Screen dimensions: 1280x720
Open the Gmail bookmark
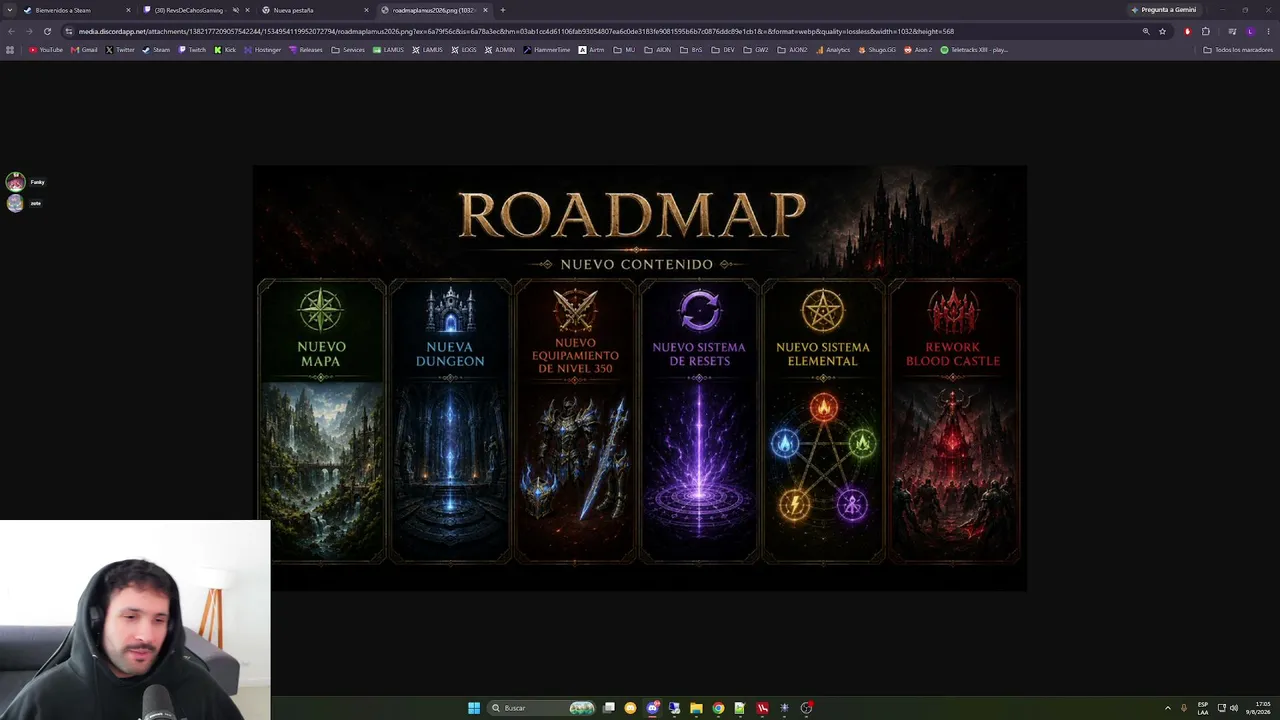[85, 50]
